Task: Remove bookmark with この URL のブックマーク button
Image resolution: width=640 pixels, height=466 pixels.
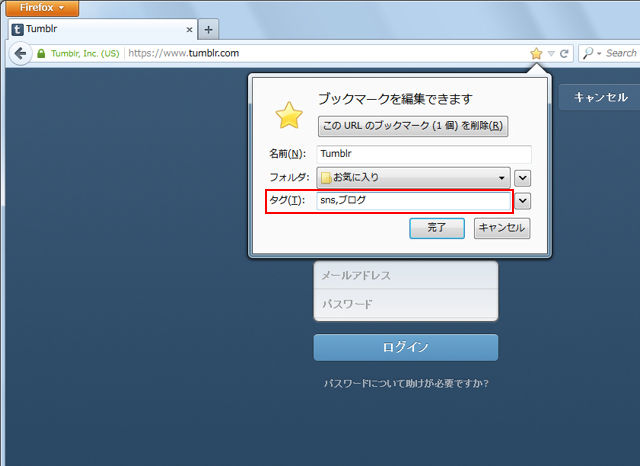Action: tap(413, 126)
